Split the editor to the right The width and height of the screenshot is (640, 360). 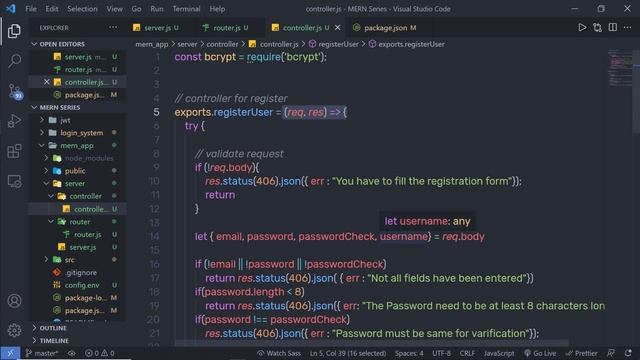point(613,27)
